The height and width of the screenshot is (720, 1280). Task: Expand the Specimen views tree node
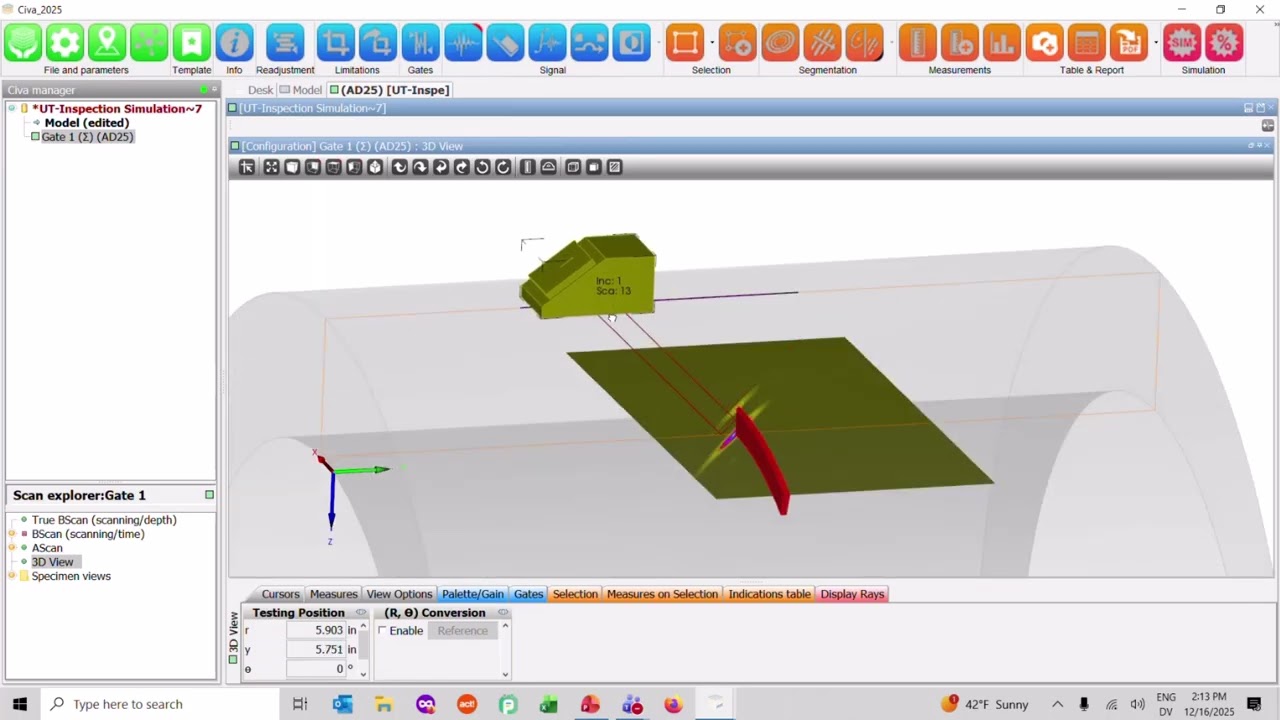click(12, 576)
